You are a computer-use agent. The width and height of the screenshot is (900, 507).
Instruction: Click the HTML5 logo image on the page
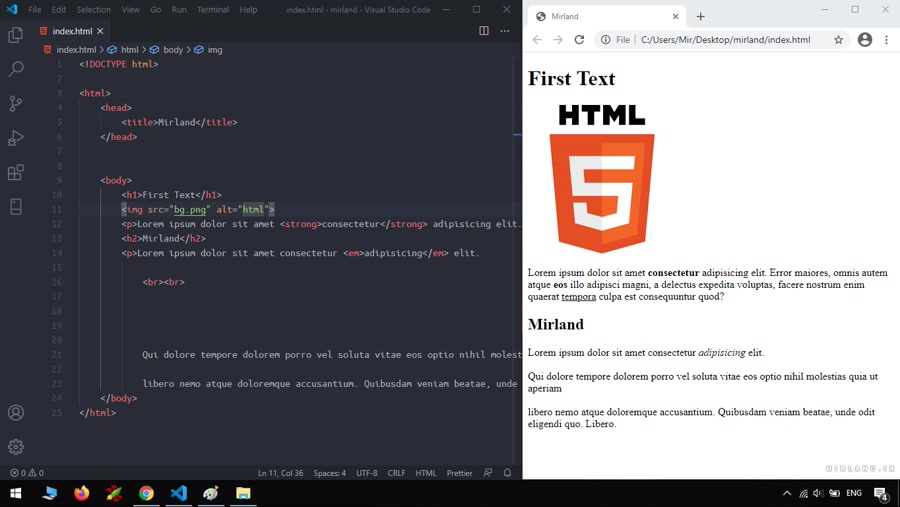click(x=602, y=178)
